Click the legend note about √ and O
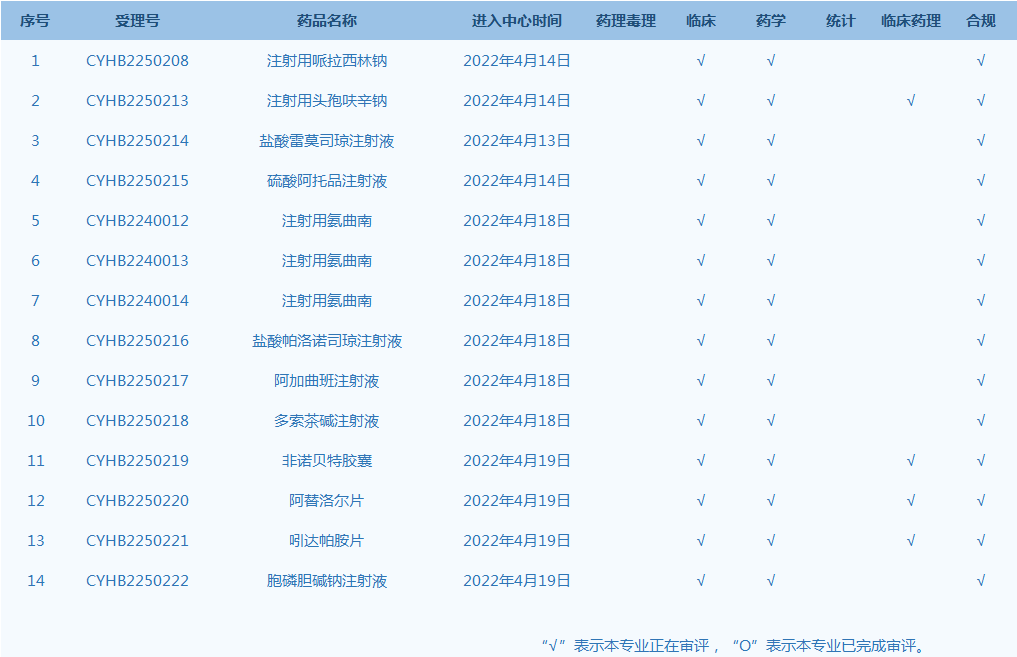The image size is (1017, 657). (734, 646)
